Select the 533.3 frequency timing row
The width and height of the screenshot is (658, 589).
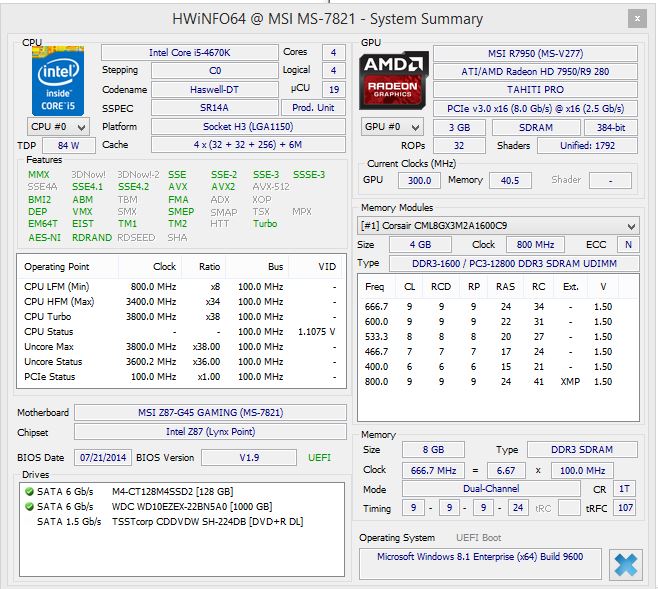click(498, 337)
